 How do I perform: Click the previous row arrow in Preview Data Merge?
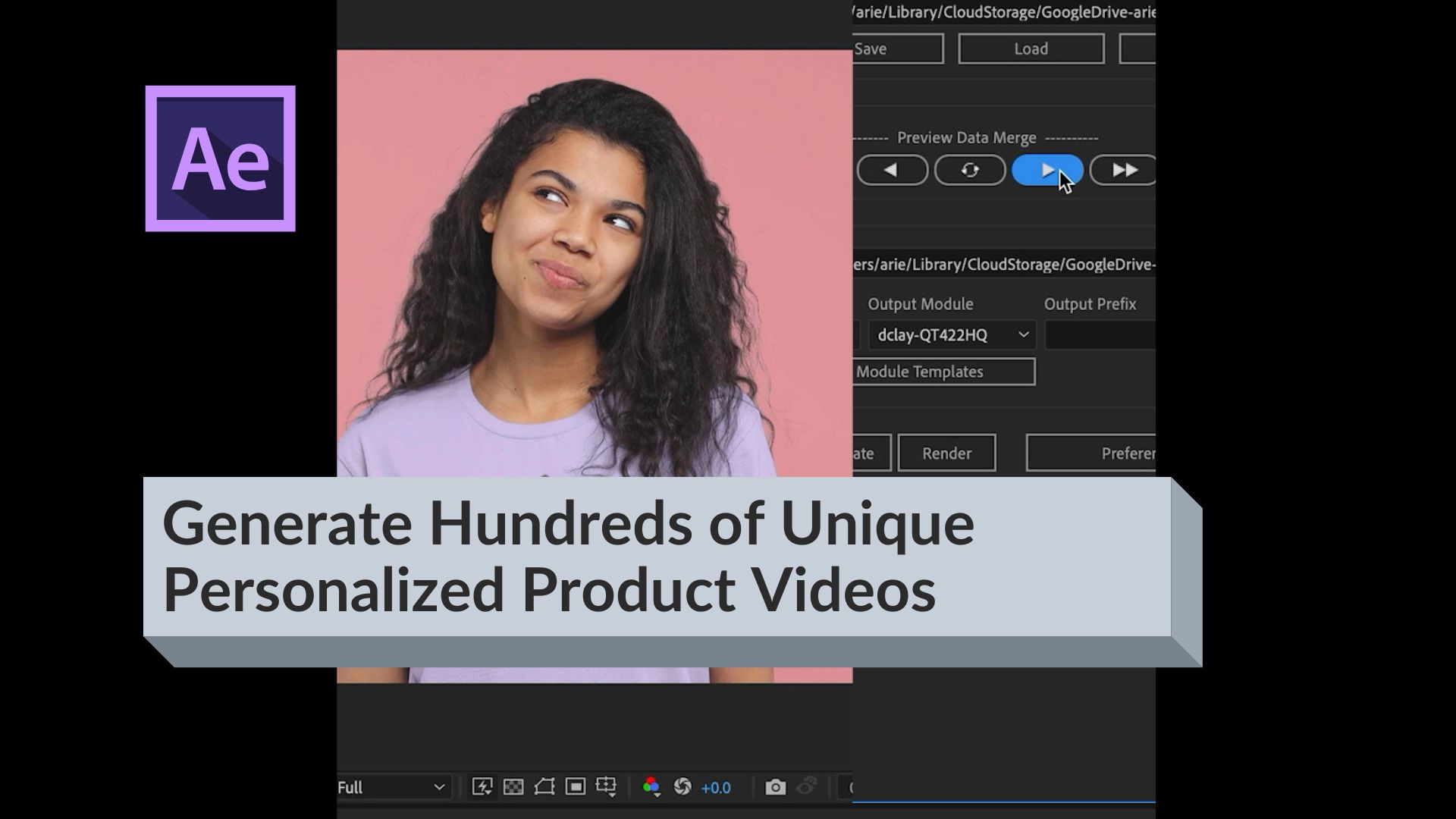click(893, 170)
